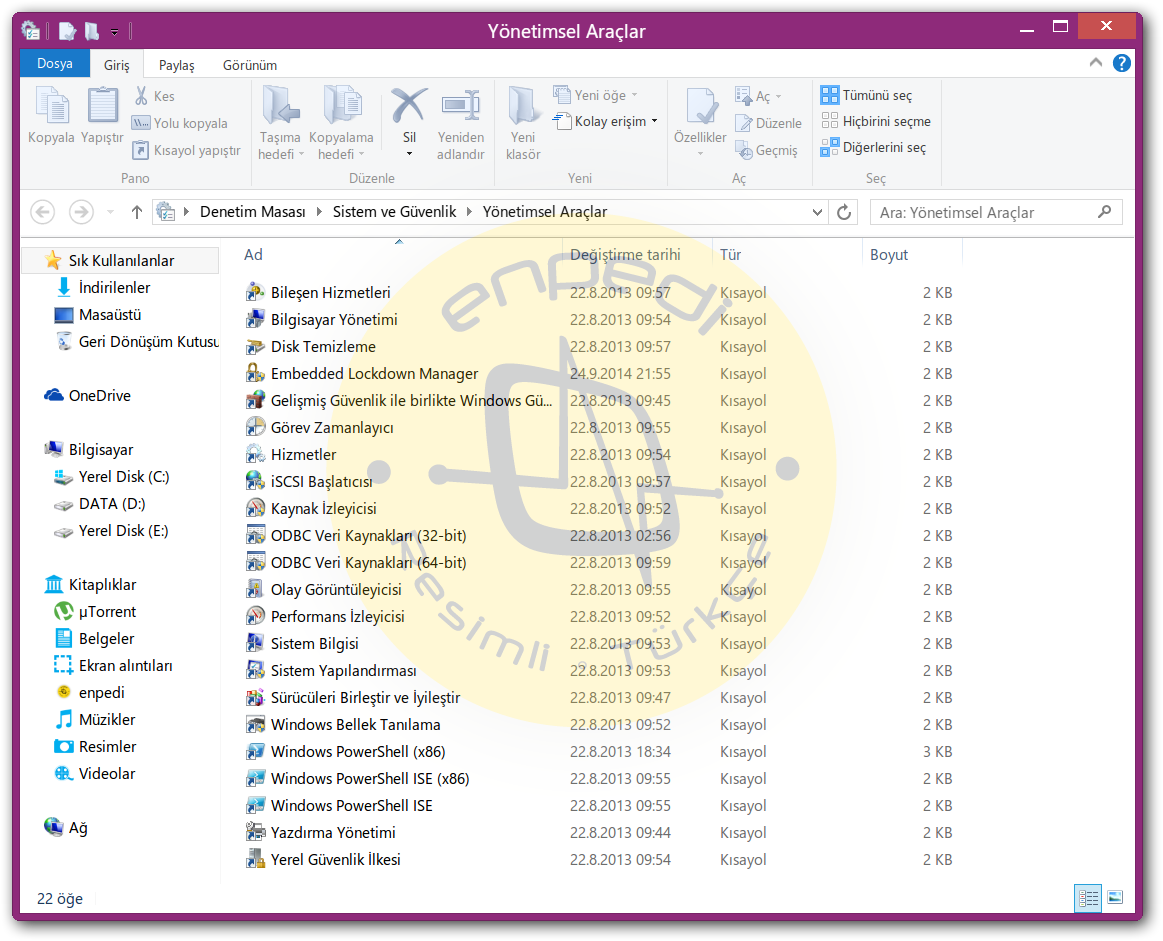This screenshot has height=941, width=1163.
Task: Select the Bileşen Hizmetleri shortcut icon
Action: pyautogui.click(x=255, y=292)
